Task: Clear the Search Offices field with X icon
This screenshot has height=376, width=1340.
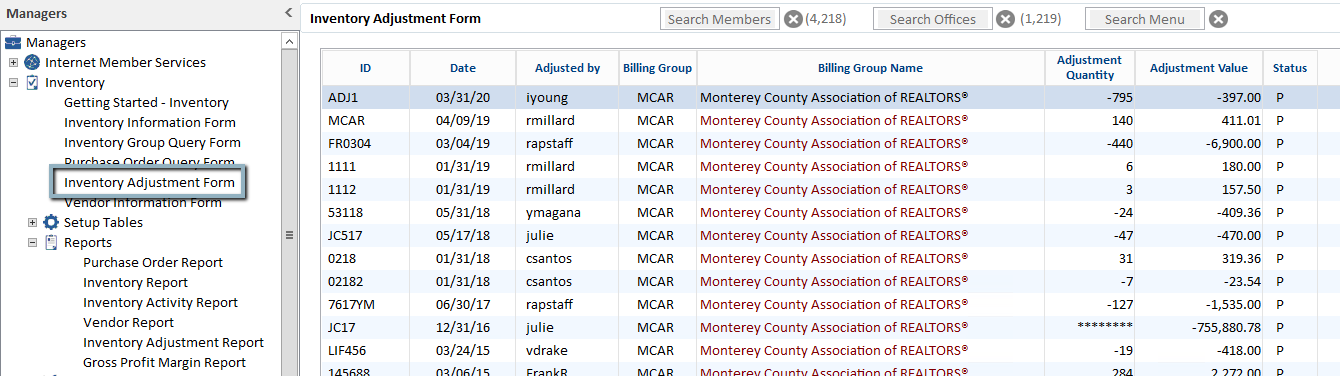Action: [1006, 19]
